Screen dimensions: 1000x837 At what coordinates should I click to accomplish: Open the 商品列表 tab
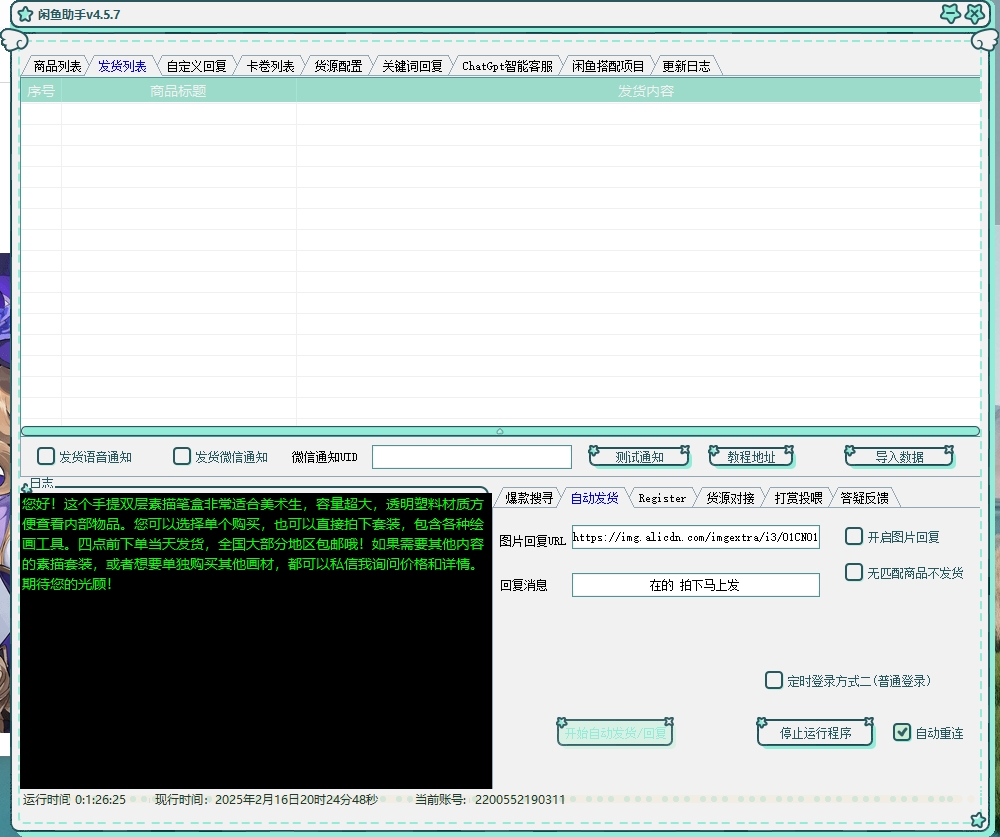tap(57, 66)
